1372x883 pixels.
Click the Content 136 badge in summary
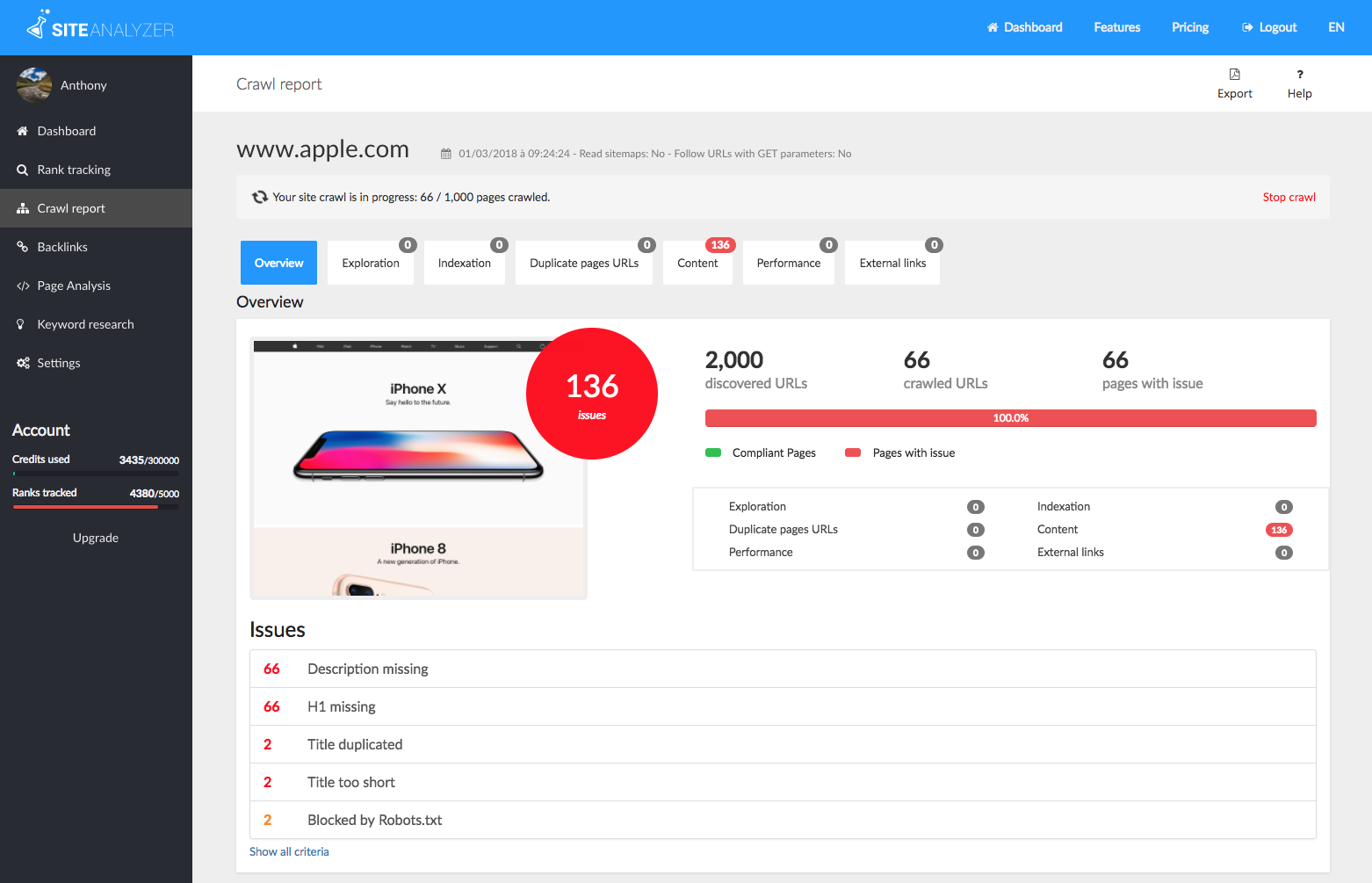click(x=1279, y=530)
